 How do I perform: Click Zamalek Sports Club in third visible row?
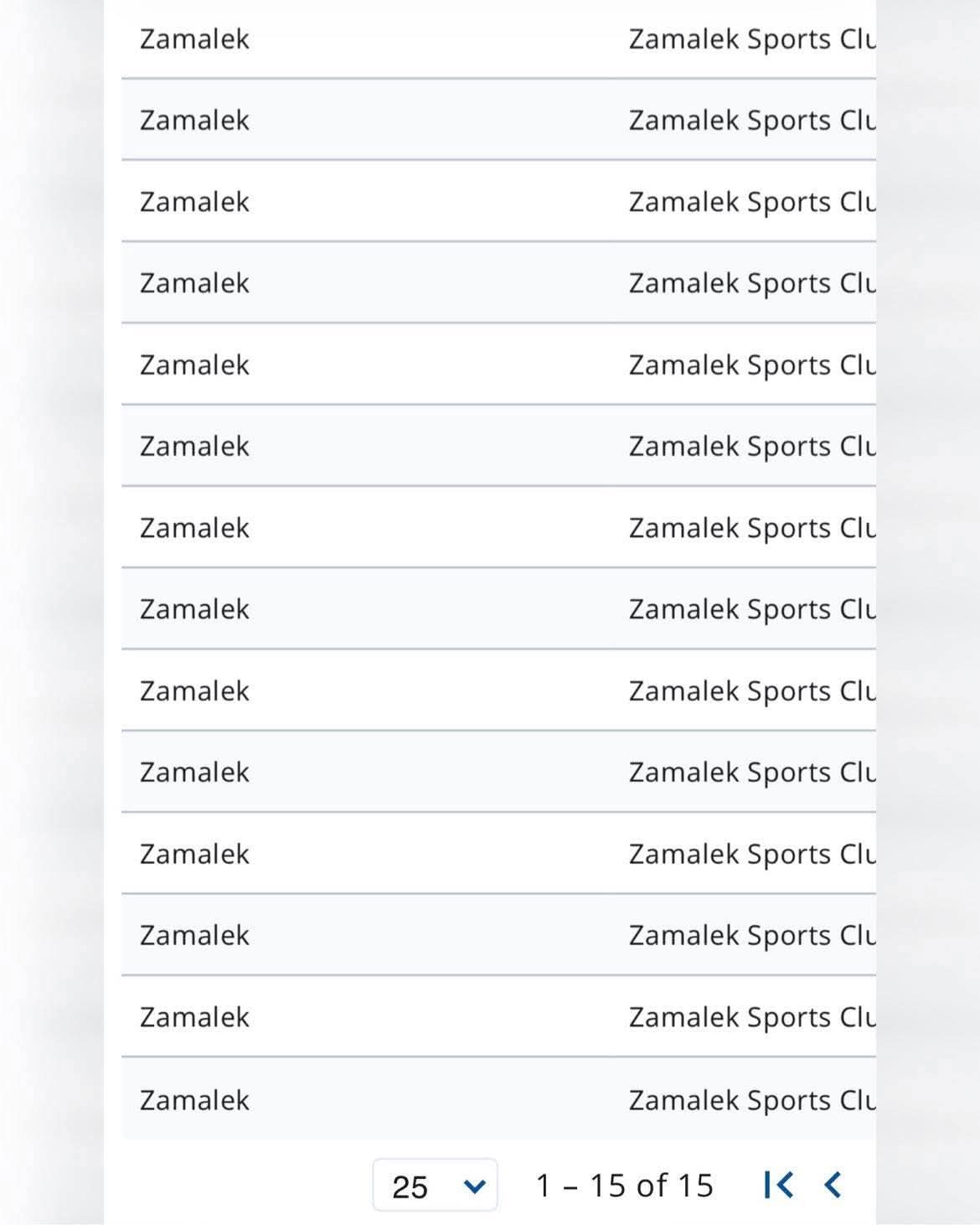(x=751, y=202)
